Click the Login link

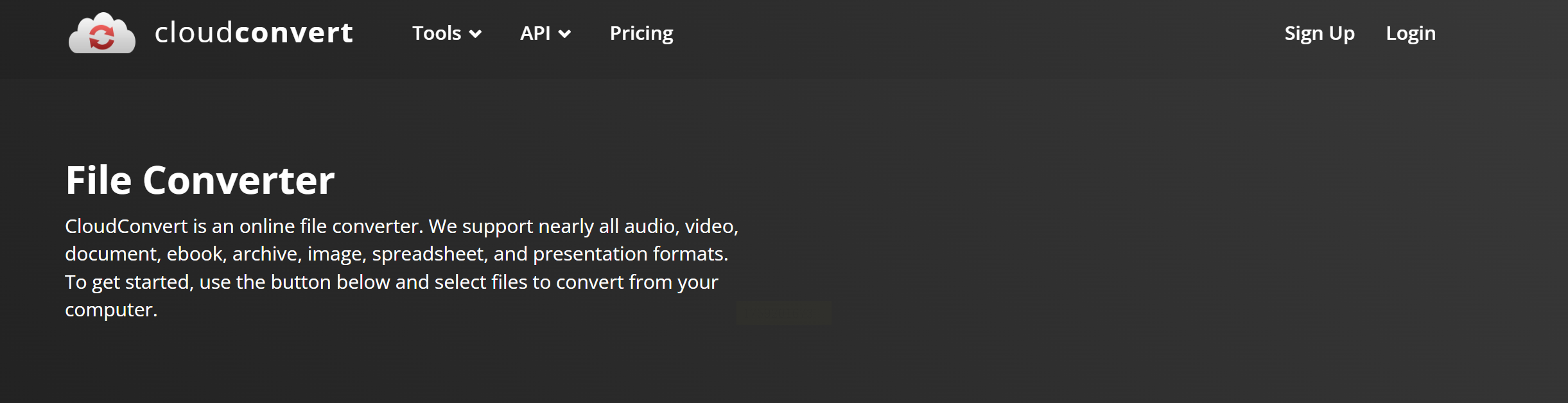click(x=1411, y=33)
